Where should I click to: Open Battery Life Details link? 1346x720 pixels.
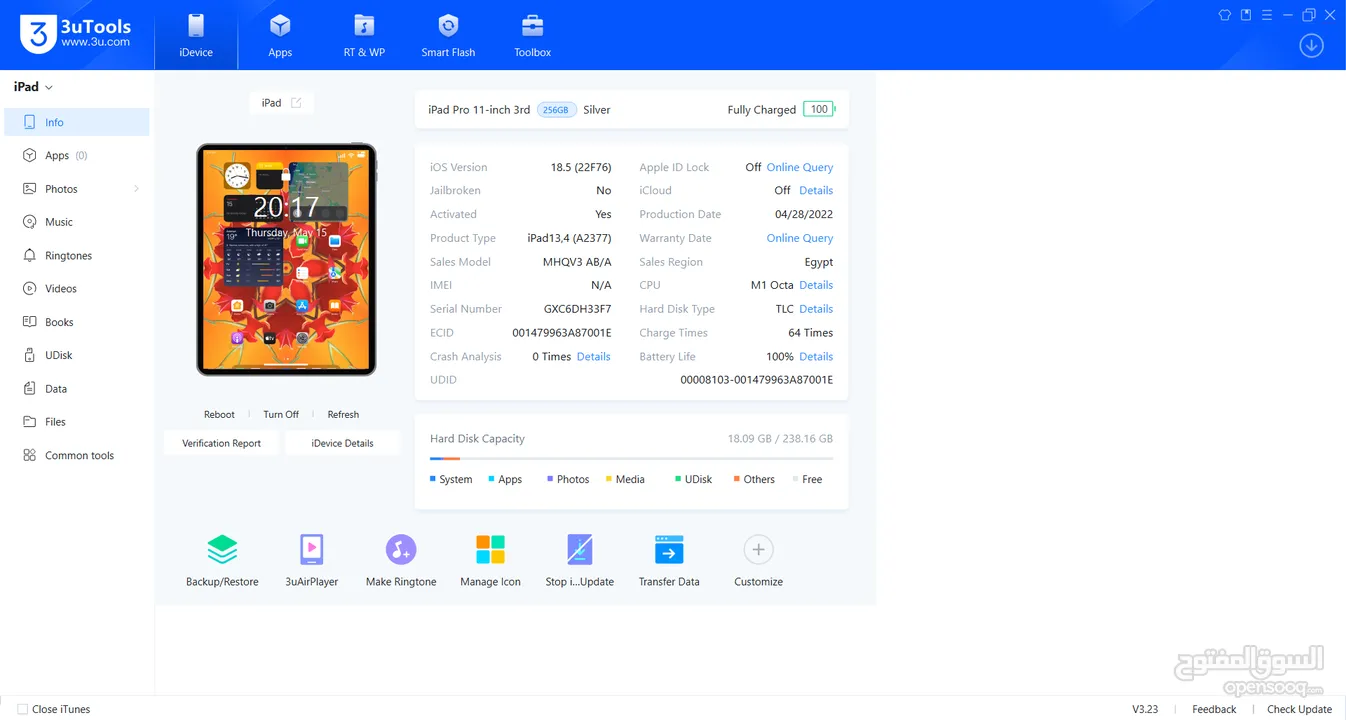point(816,356)
